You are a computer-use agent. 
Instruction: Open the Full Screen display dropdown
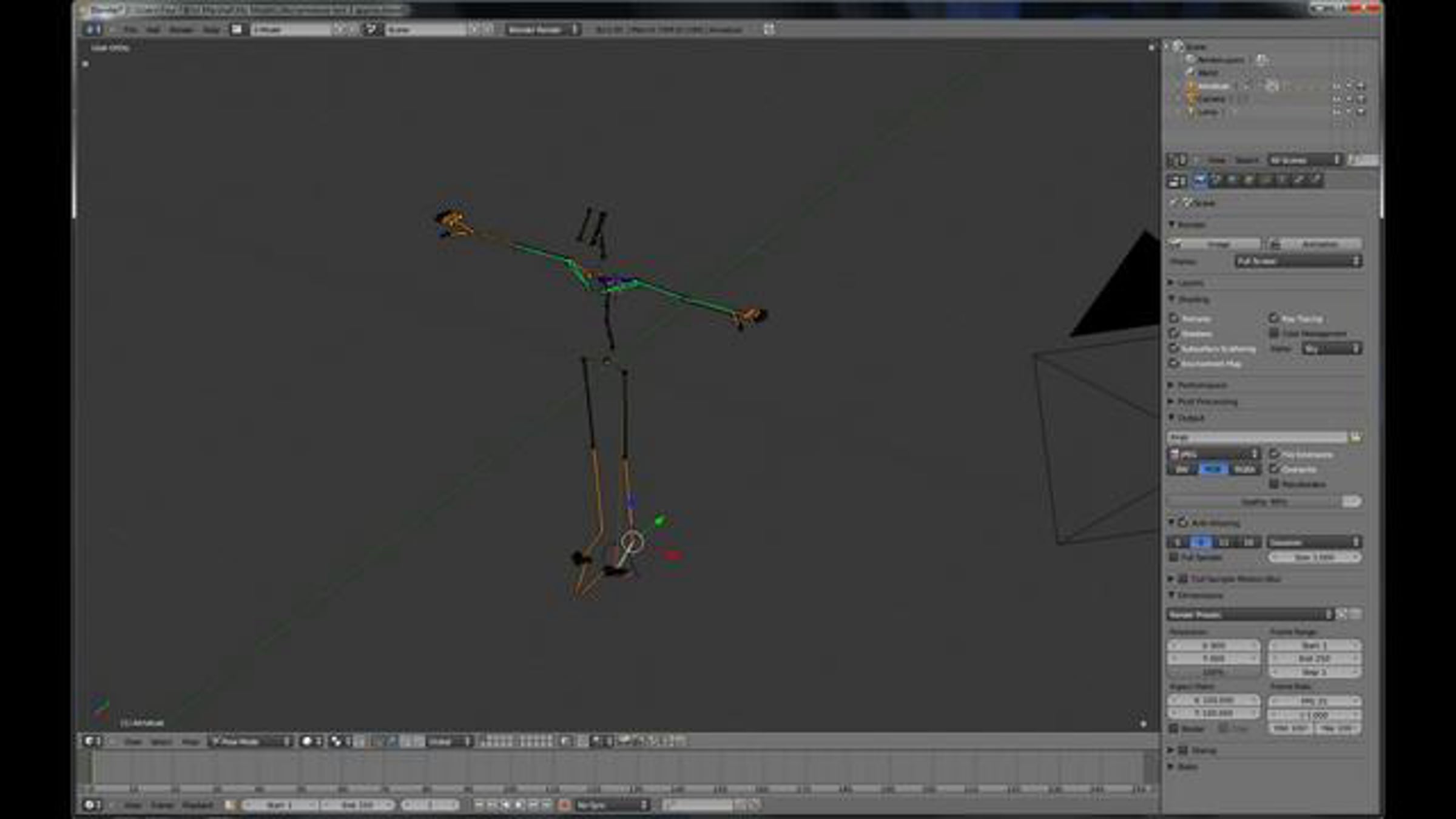[x=1298, y=261]
